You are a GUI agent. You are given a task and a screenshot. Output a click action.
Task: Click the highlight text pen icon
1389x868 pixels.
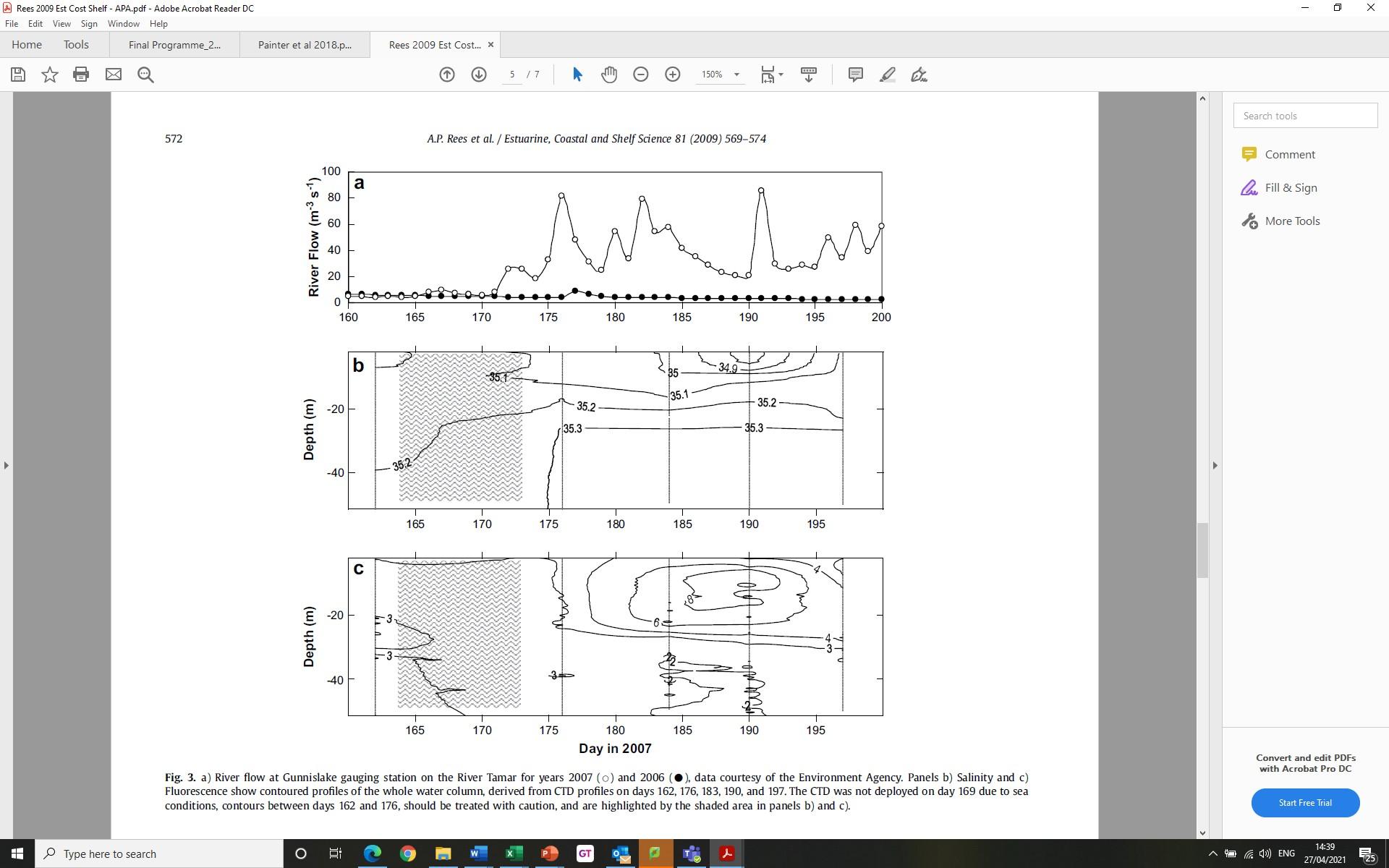point(888,75)
